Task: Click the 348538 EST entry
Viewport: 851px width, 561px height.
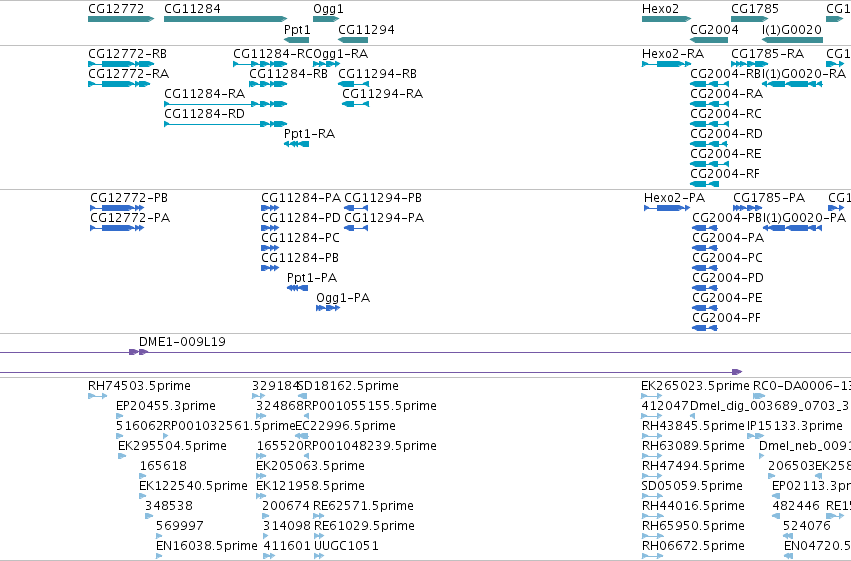Action: [x=149, y=517]
